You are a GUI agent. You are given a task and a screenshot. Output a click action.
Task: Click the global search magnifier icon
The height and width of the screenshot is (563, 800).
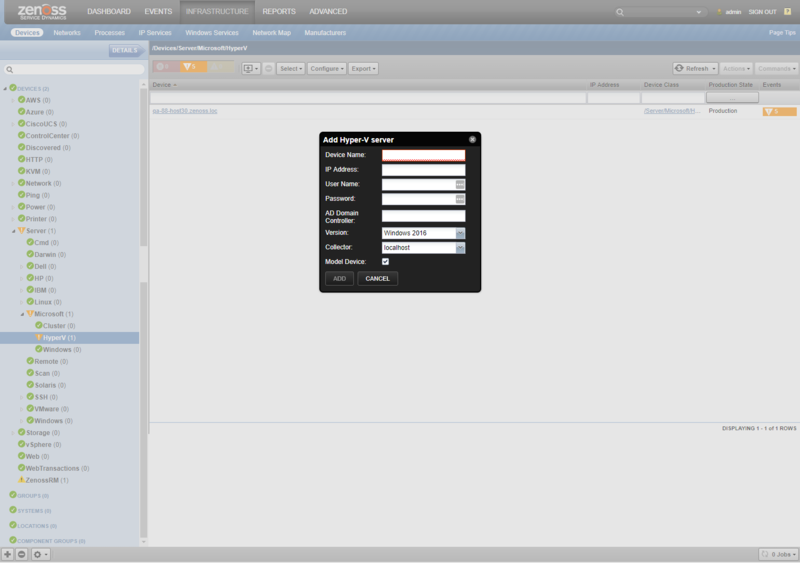pyautogui.click(x=619, y=12)
